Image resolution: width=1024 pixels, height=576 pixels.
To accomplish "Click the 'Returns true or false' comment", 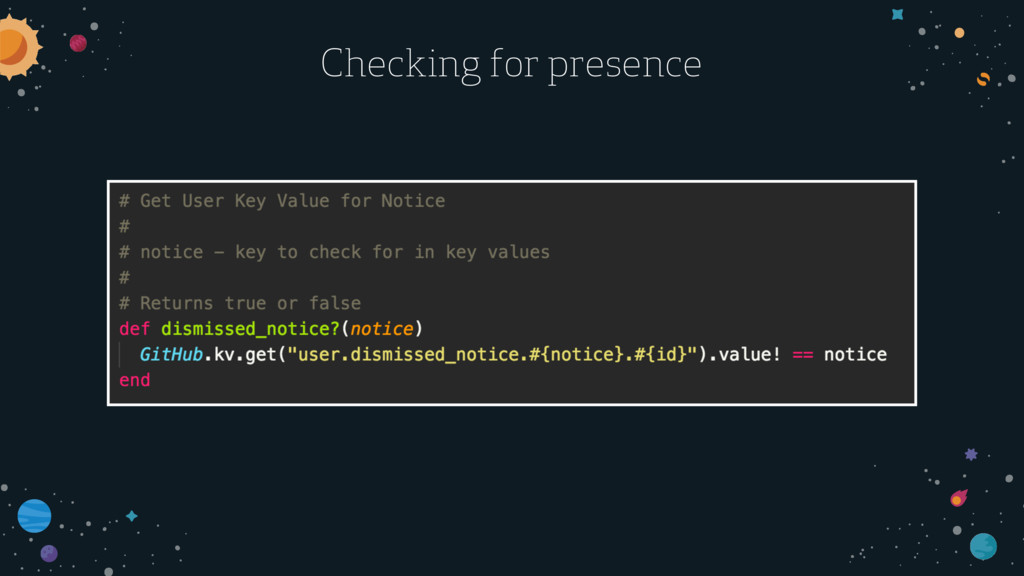I will click(x=250, y=303).
